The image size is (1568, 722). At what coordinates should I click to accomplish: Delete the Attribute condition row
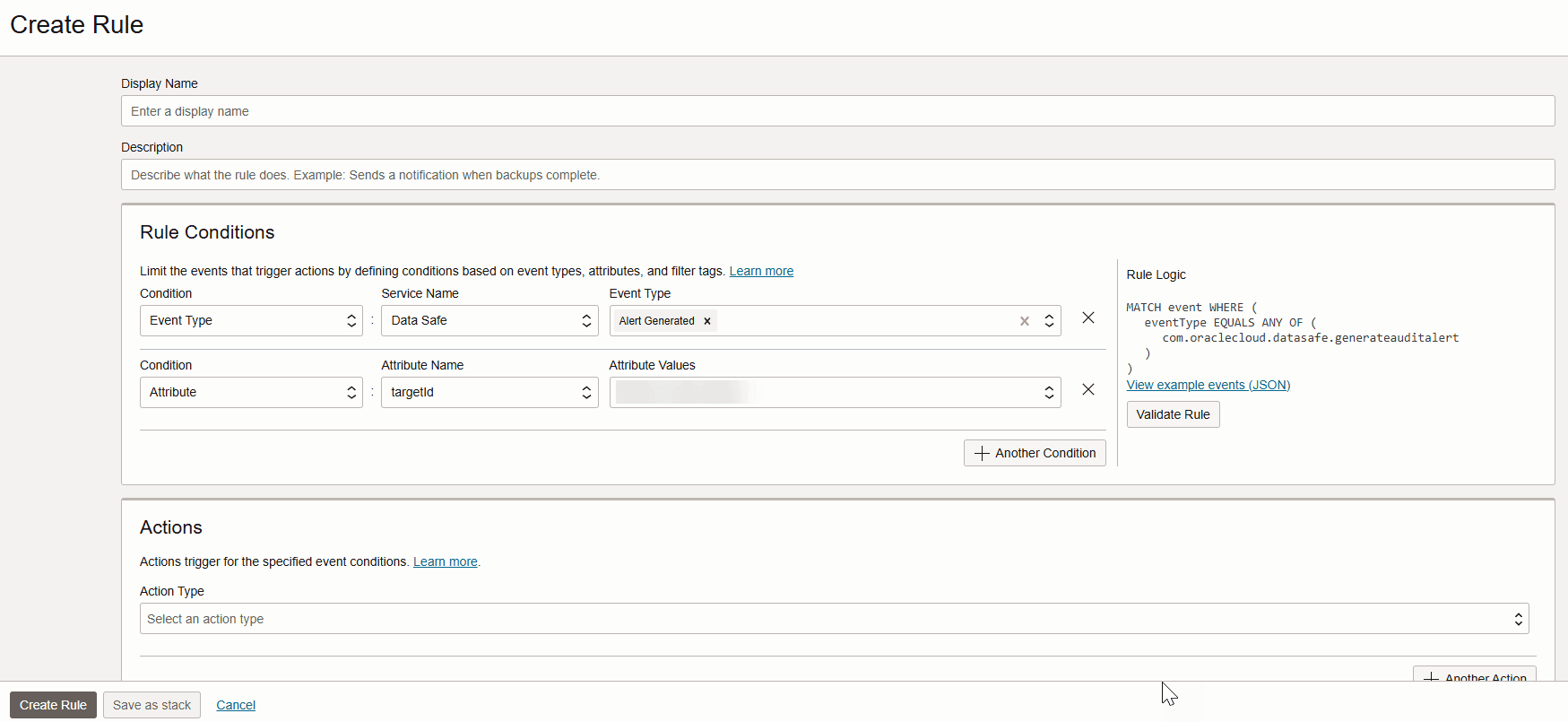(1087, 390)
